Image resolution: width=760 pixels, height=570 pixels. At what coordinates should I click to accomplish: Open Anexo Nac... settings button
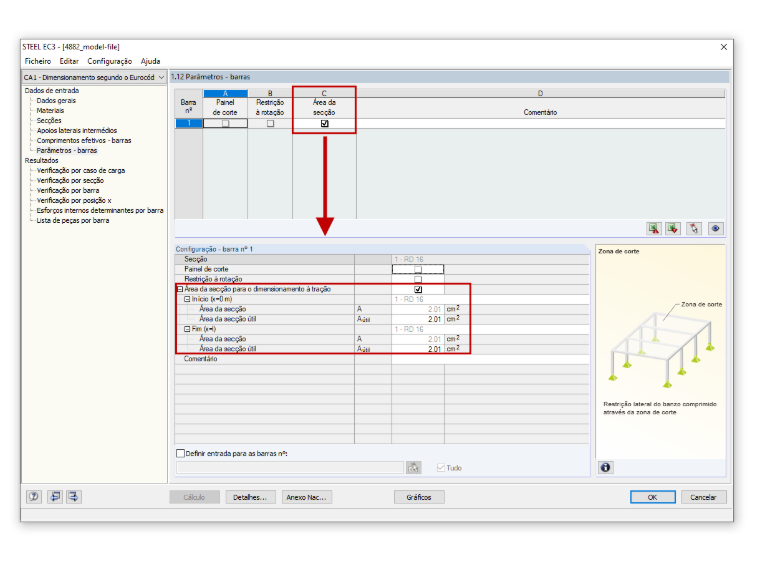click(307, 497)
